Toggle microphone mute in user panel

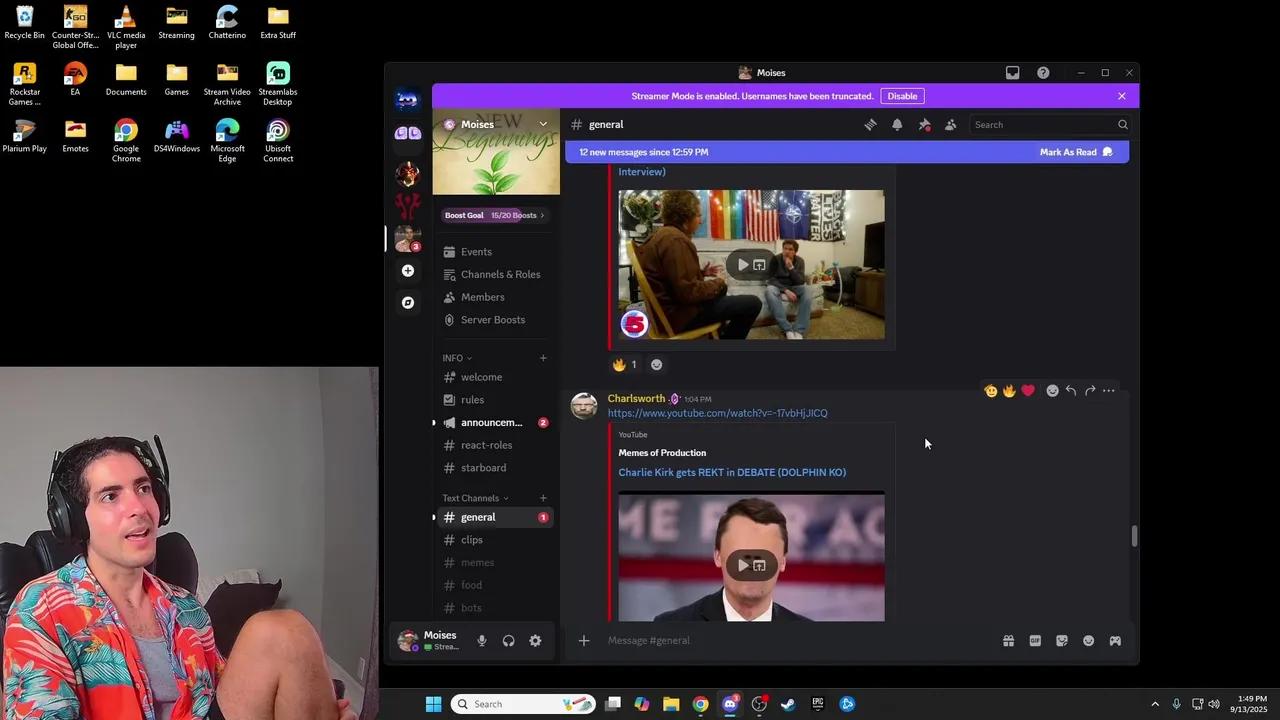coord(482,641)
